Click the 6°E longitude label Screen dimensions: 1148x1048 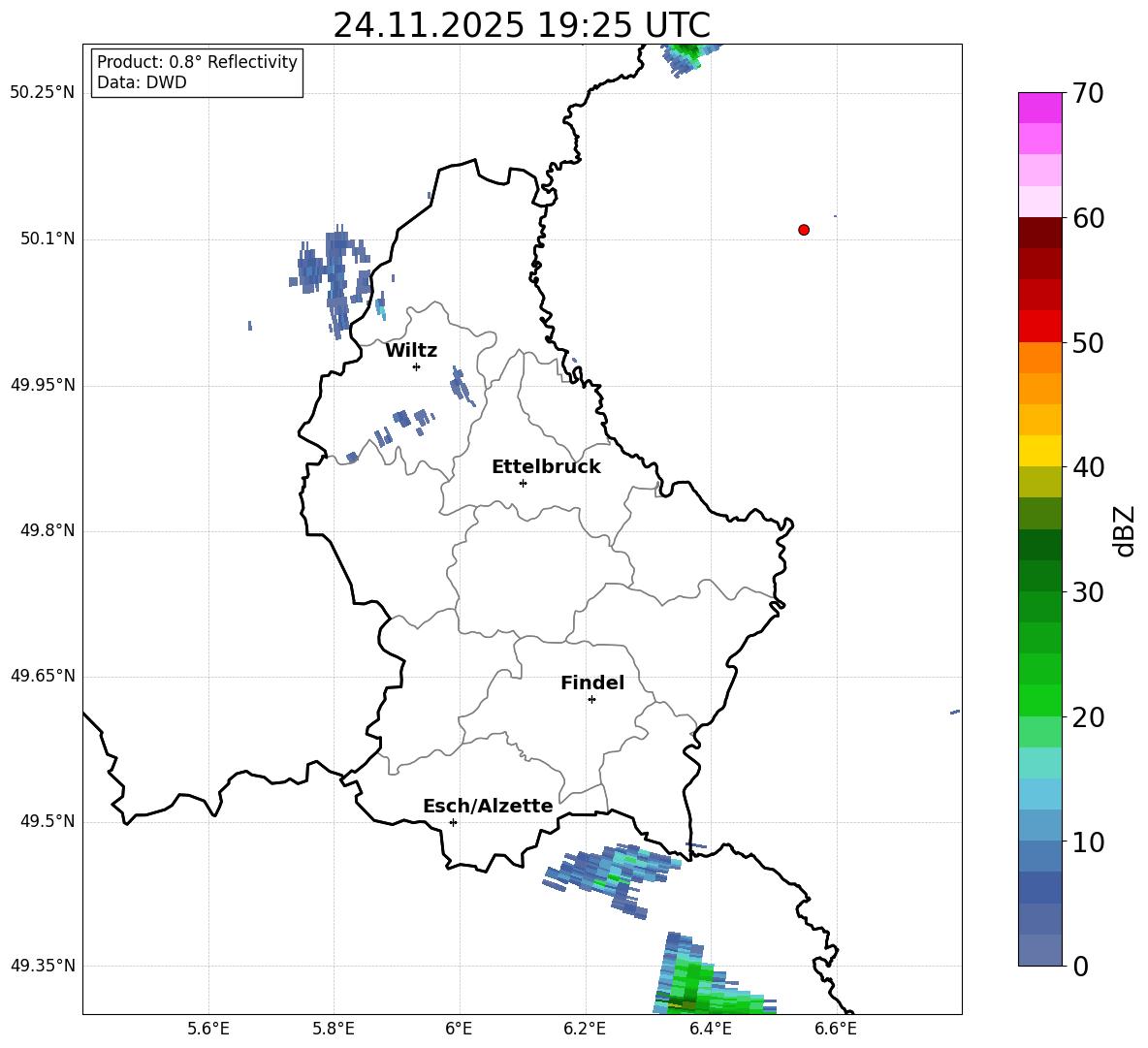click(459, 1029)
